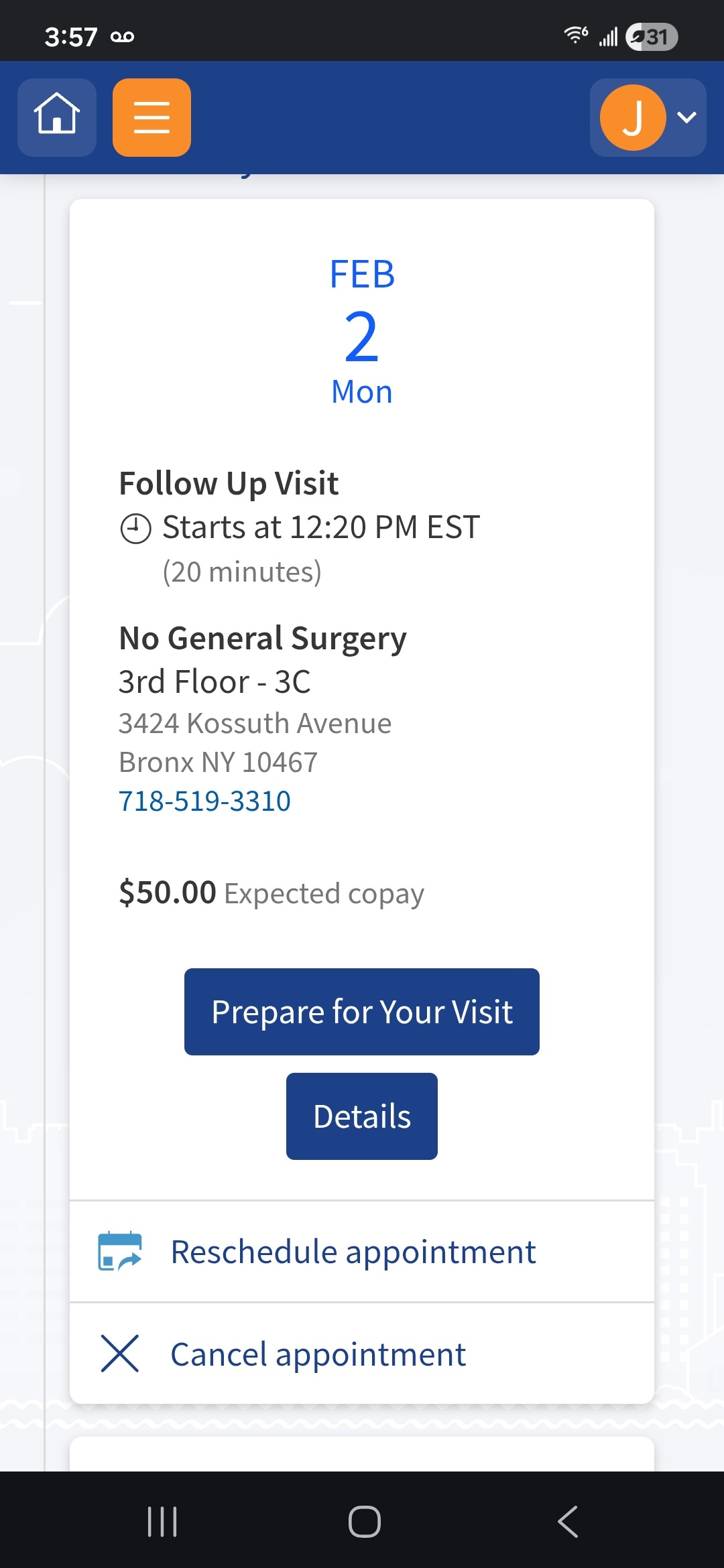
Task: Tap the $50.00 Expected copay text
Action: (271, 893)
